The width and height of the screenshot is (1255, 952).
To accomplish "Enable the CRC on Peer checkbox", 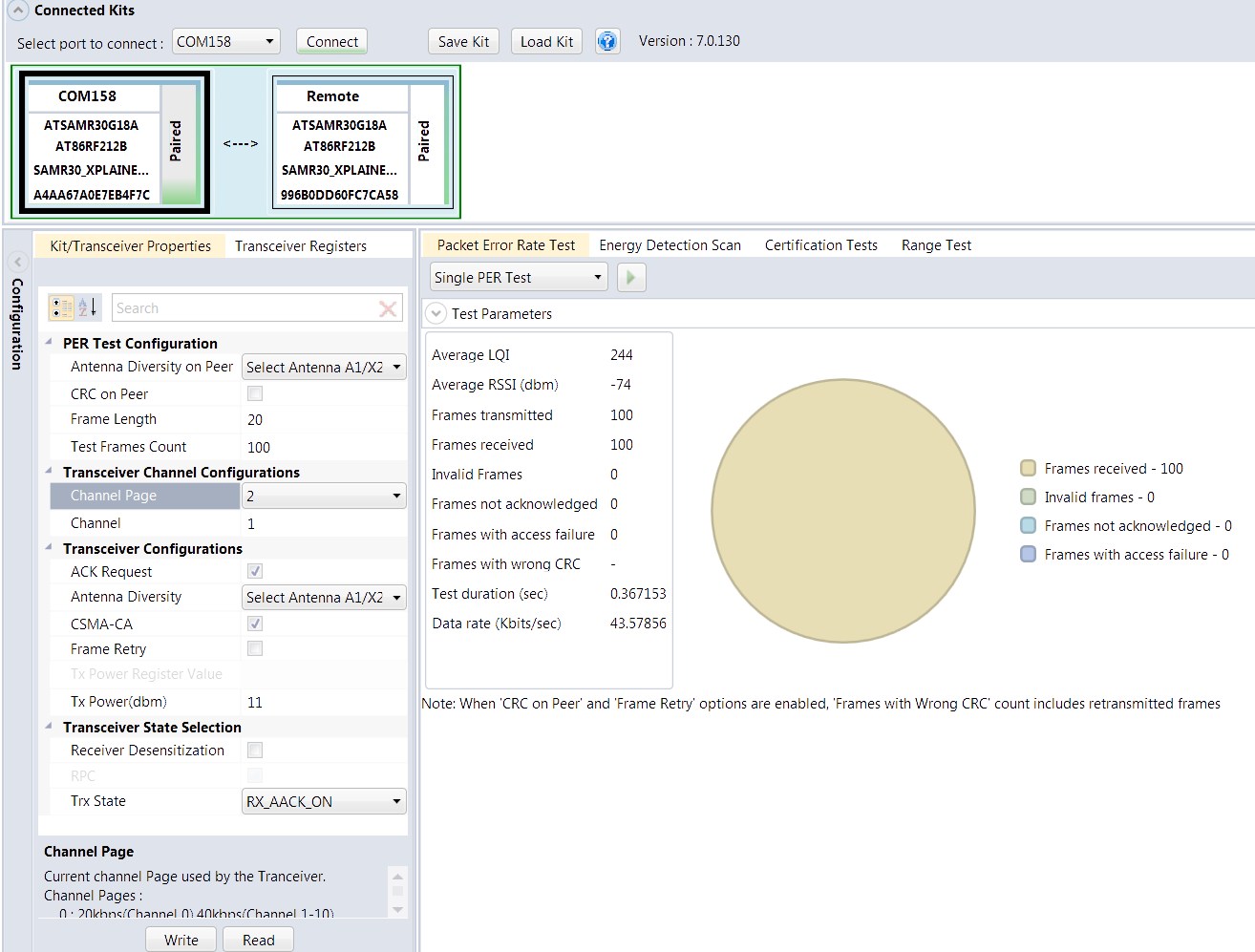I will pyautogui.click(x=255, y=393).
